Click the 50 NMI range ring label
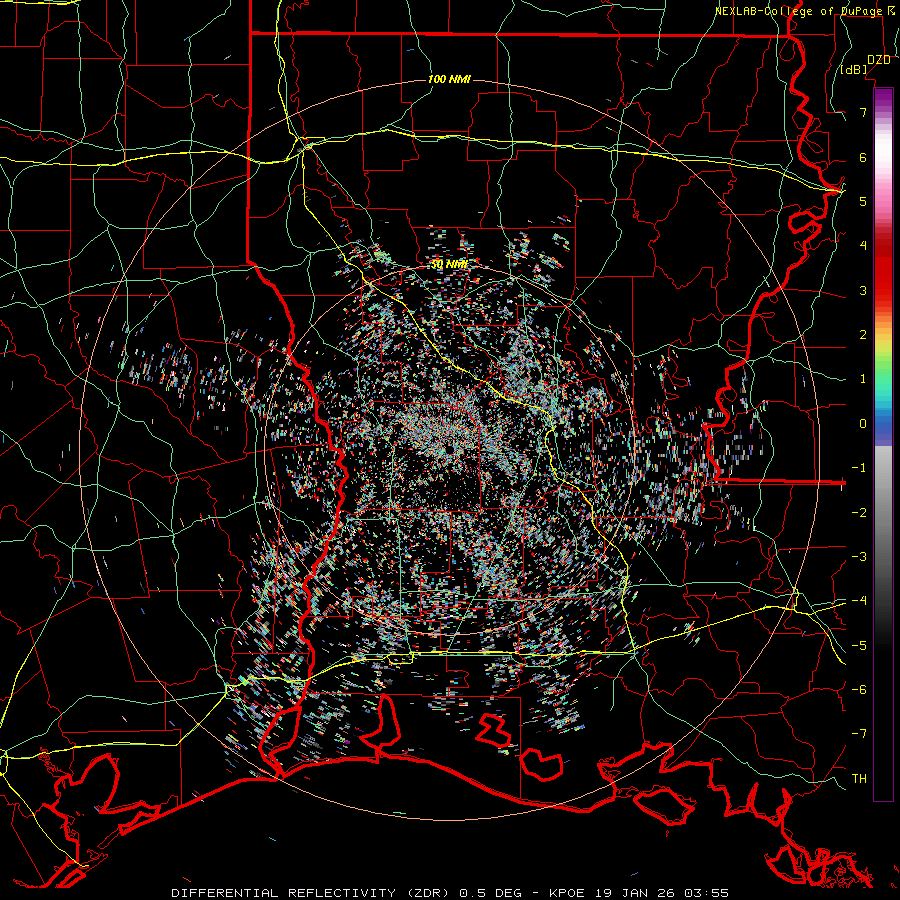This screenshot has width=900, height=900. [x=449, y=264]
